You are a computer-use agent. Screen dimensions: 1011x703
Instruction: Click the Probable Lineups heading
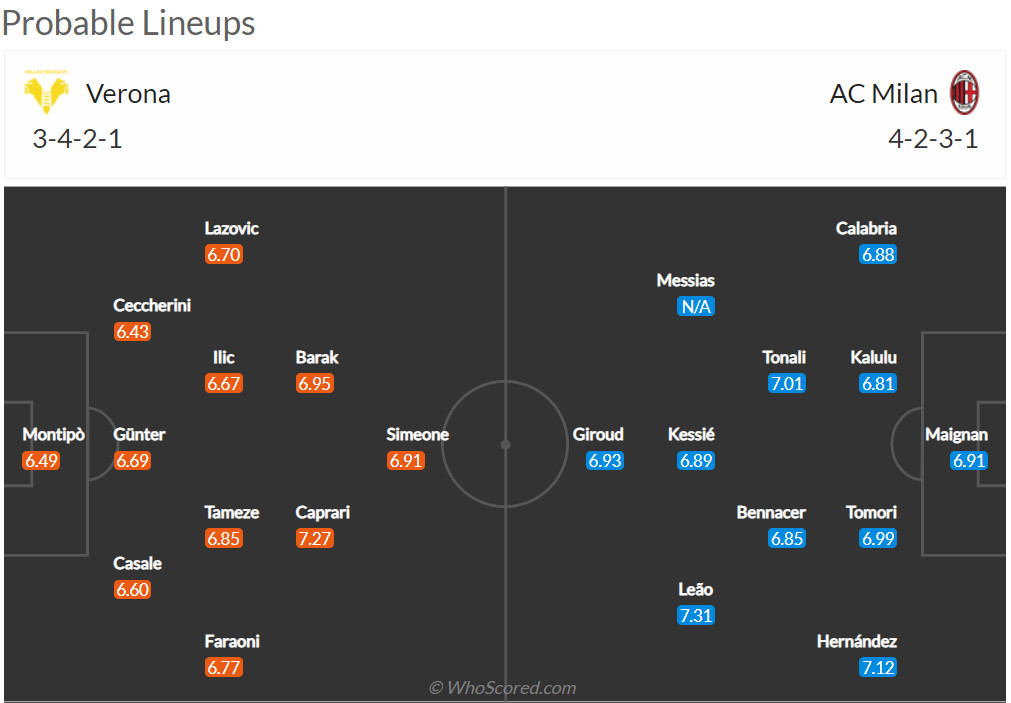click(x=128, y=23)
